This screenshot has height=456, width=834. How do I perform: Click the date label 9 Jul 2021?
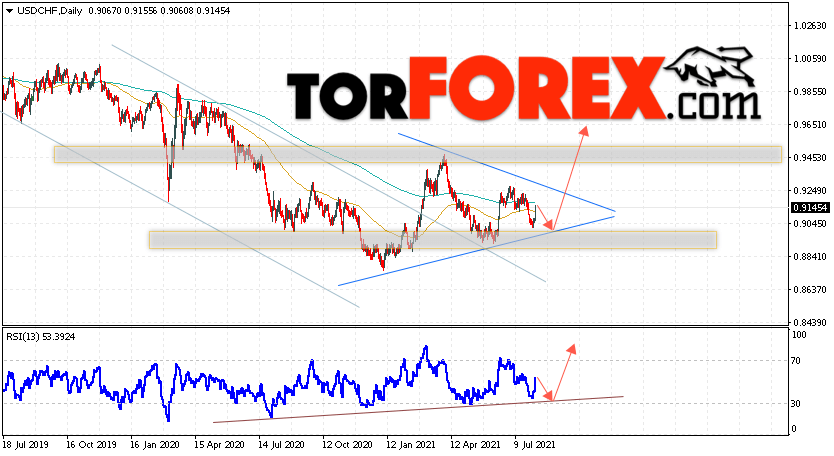(534, 444)
